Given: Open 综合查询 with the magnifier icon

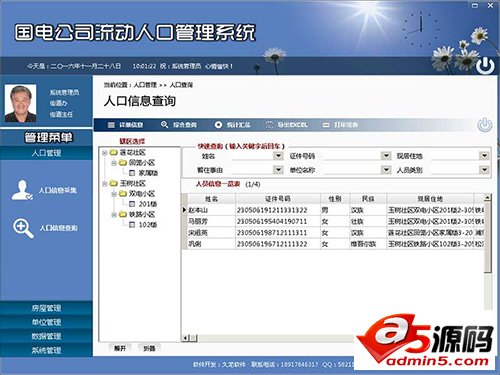Looking at the screenshot, I should [179, 125].
